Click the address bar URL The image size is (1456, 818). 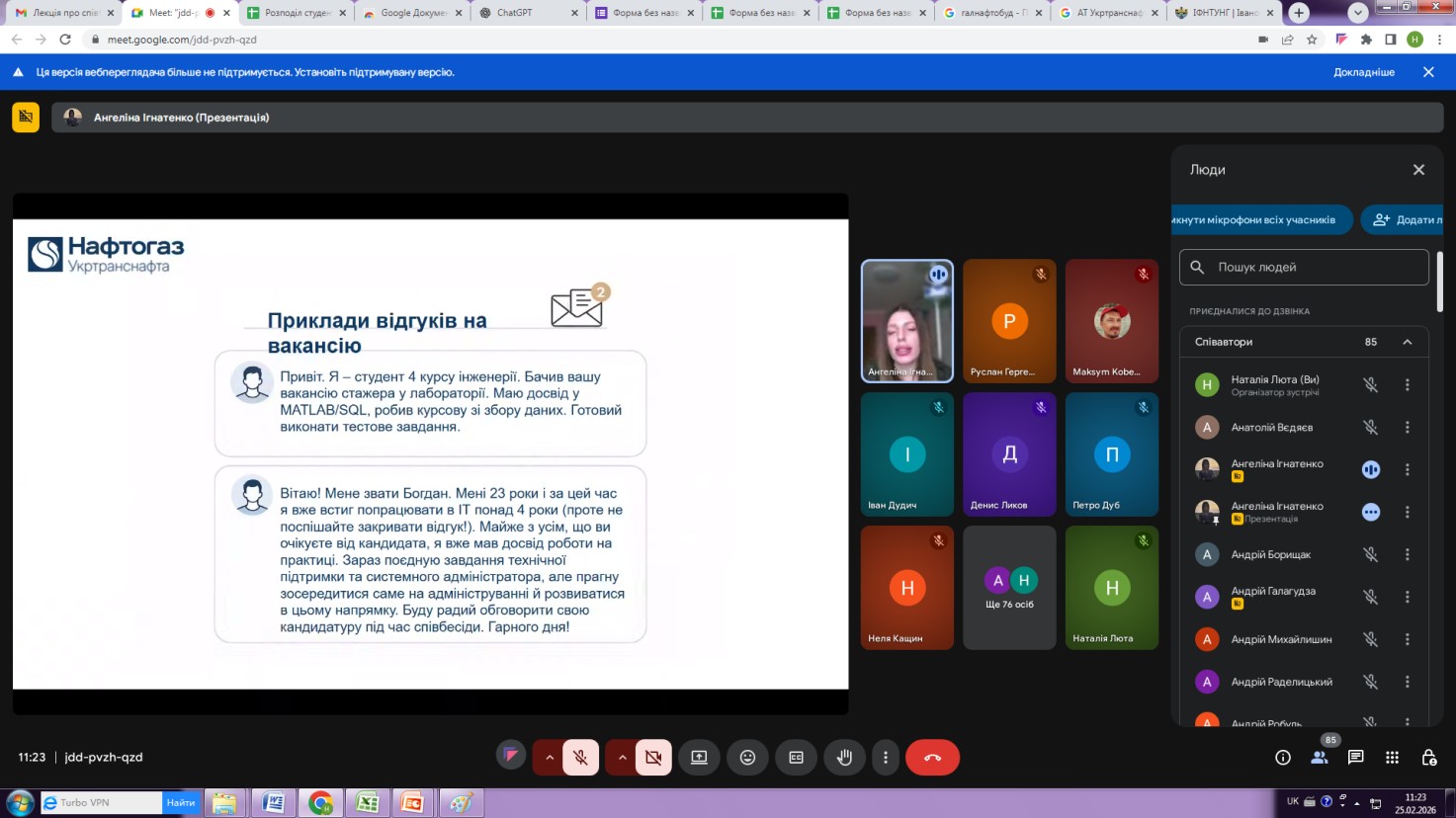pyautogui.click(x=182, y=40)
